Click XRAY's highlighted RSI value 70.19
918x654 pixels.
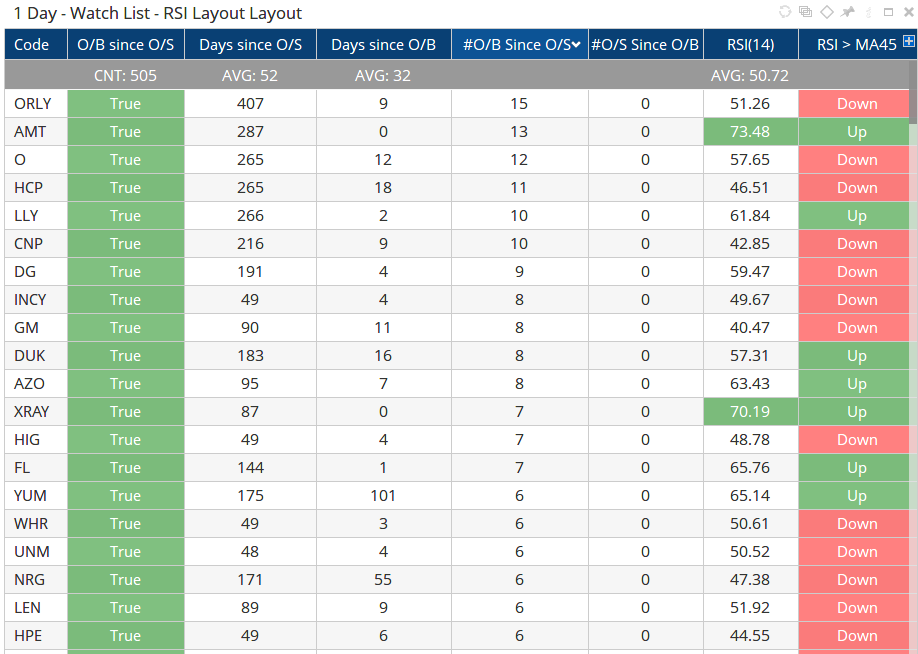coord(751,412)
